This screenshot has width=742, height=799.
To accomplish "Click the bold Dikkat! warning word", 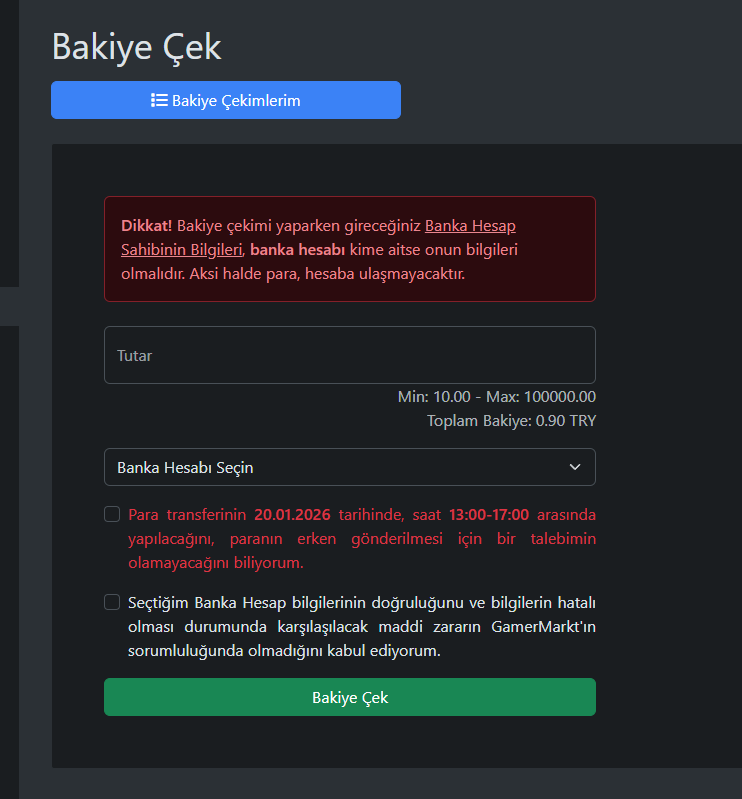I will [x=147, y=226].
